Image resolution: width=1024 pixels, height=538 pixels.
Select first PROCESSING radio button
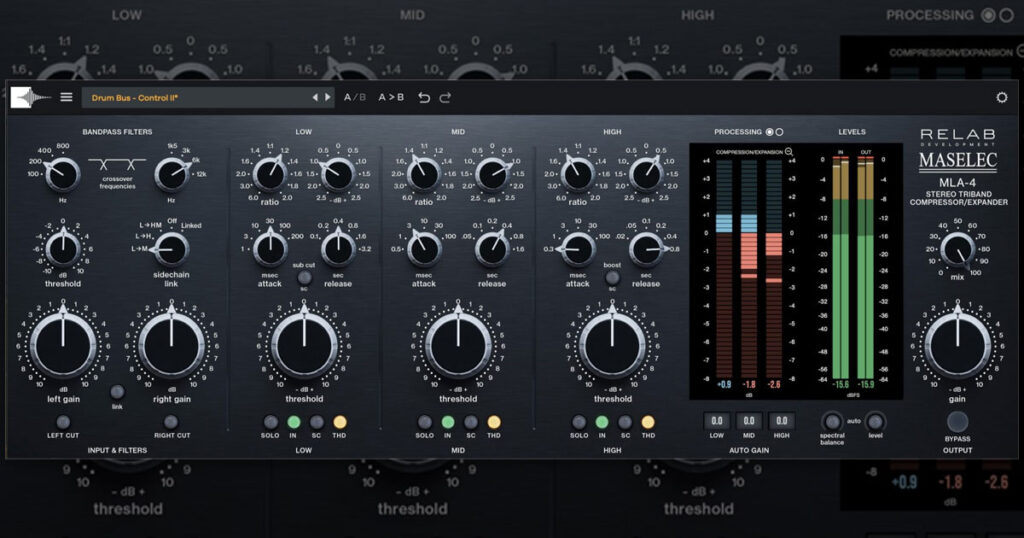(x=769, y=132)
